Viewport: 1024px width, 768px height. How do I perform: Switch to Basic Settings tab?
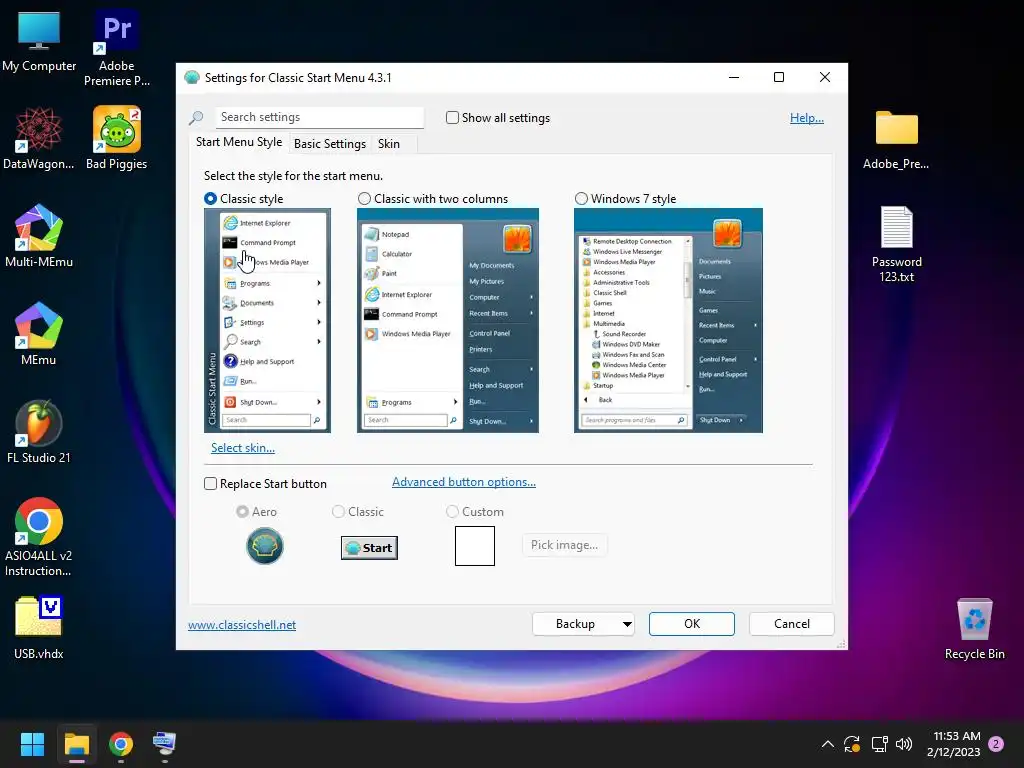click(330, 144)
